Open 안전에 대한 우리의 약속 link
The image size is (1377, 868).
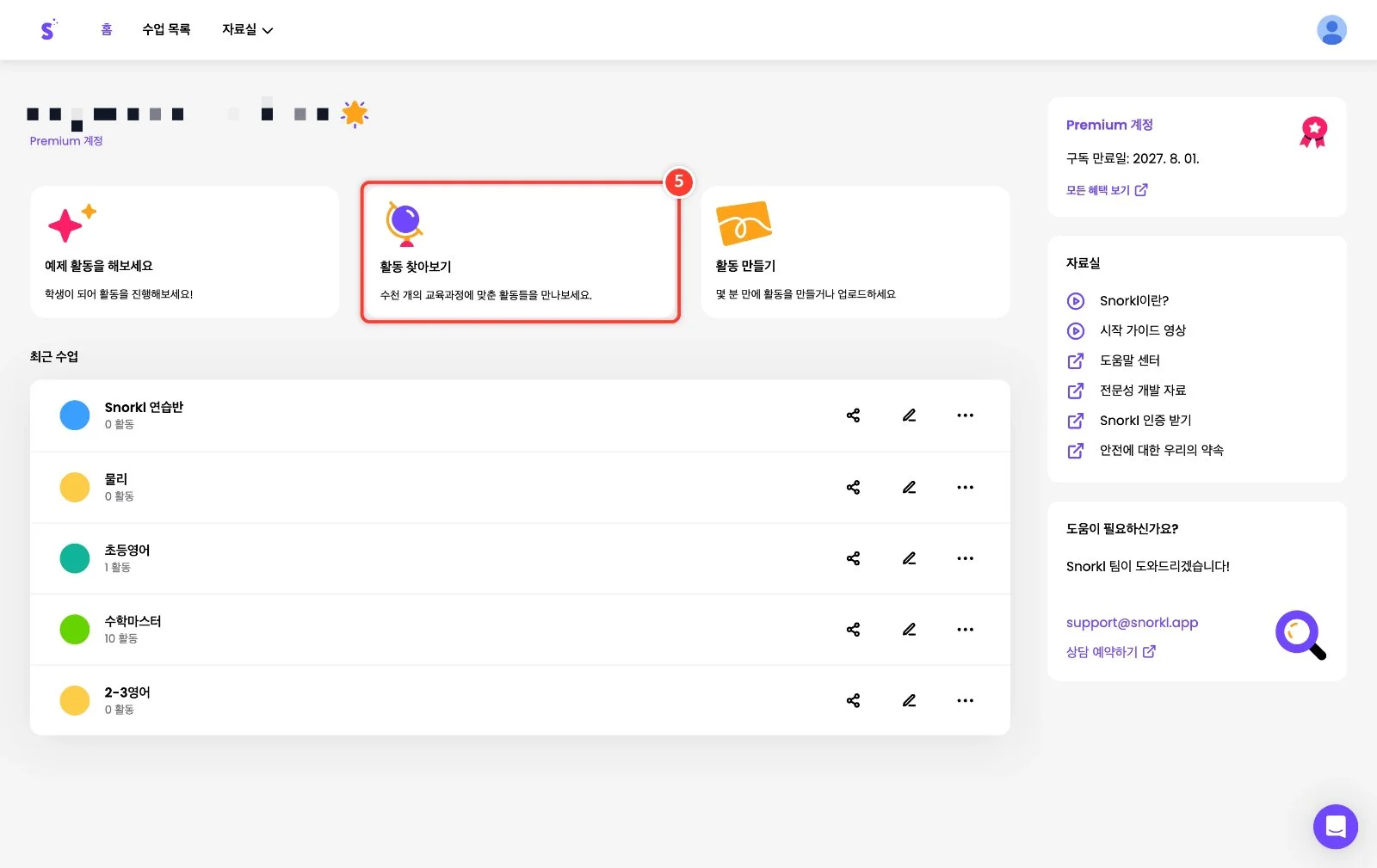point(1145,450)
